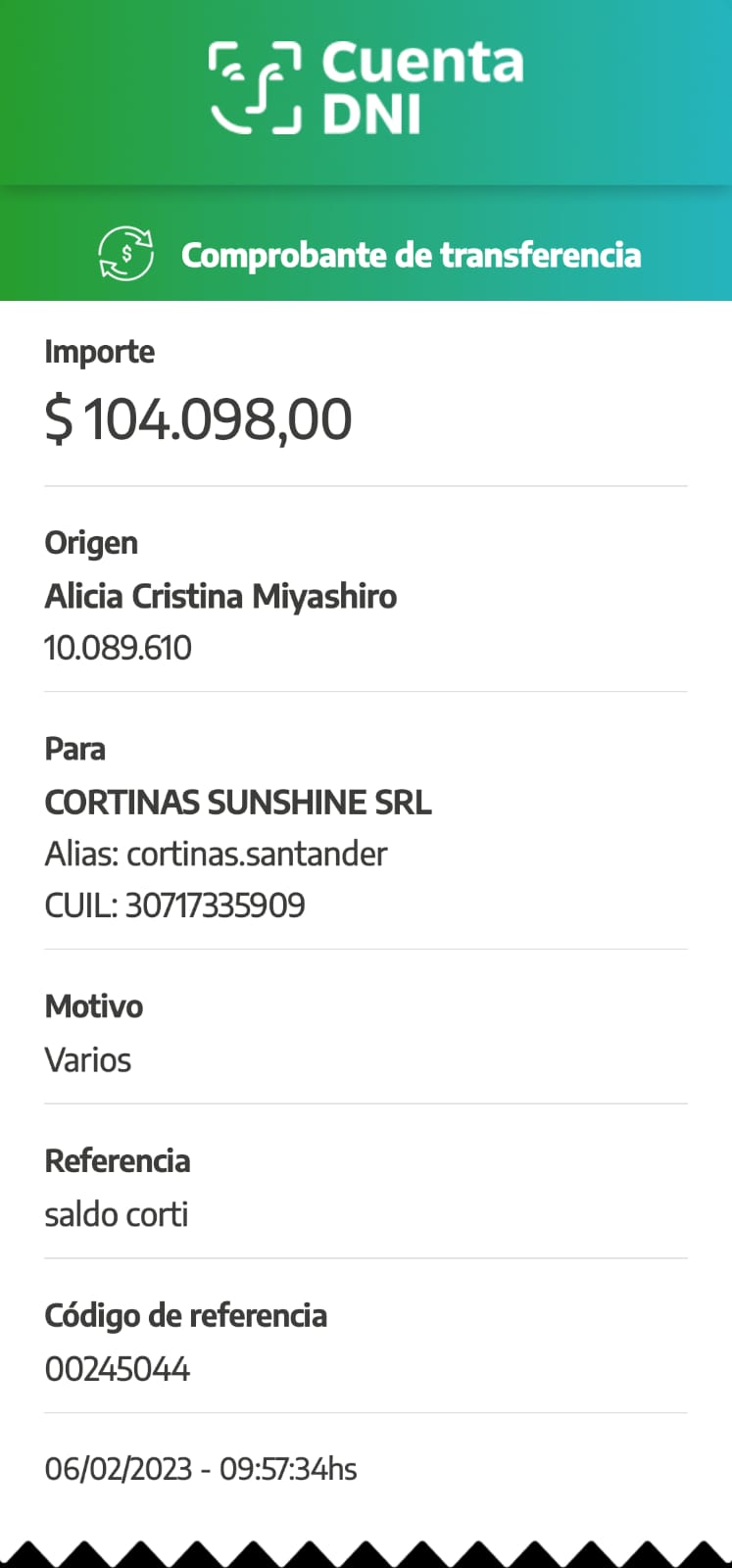Click the Motivo label
The height and width of the screenshot is (1568, 732).
click(93, 1006)
